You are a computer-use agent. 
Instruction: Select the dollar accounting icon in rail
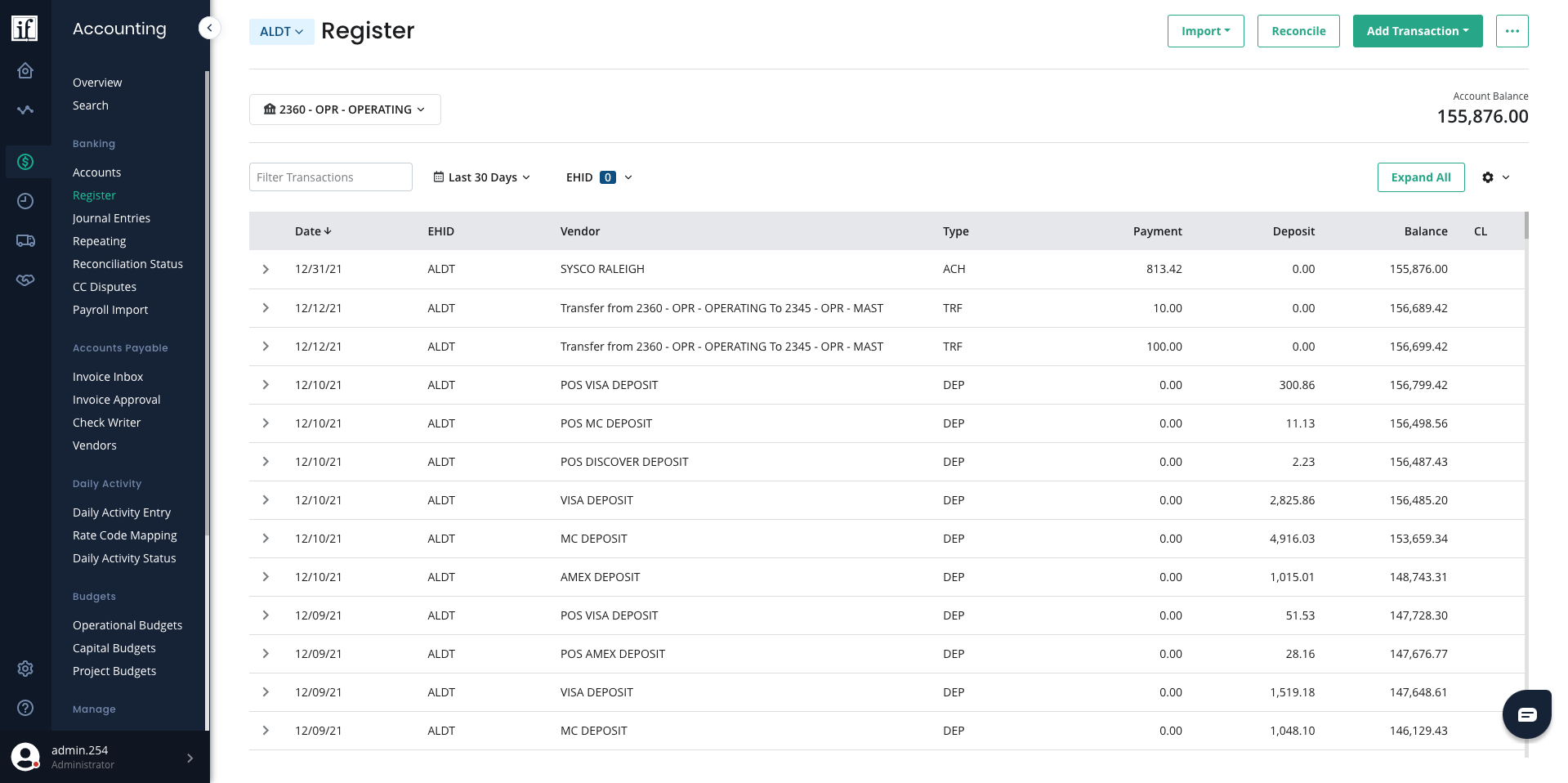tap(25, 162)
